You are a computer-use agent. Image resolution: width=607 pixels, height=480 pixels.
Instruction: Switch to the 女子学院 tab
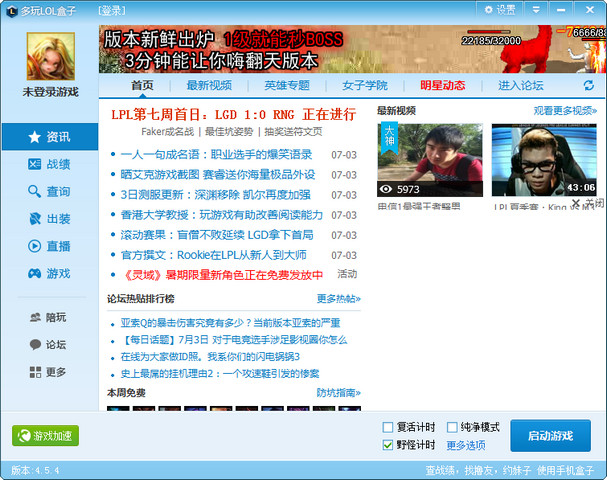tap(365, 85)
